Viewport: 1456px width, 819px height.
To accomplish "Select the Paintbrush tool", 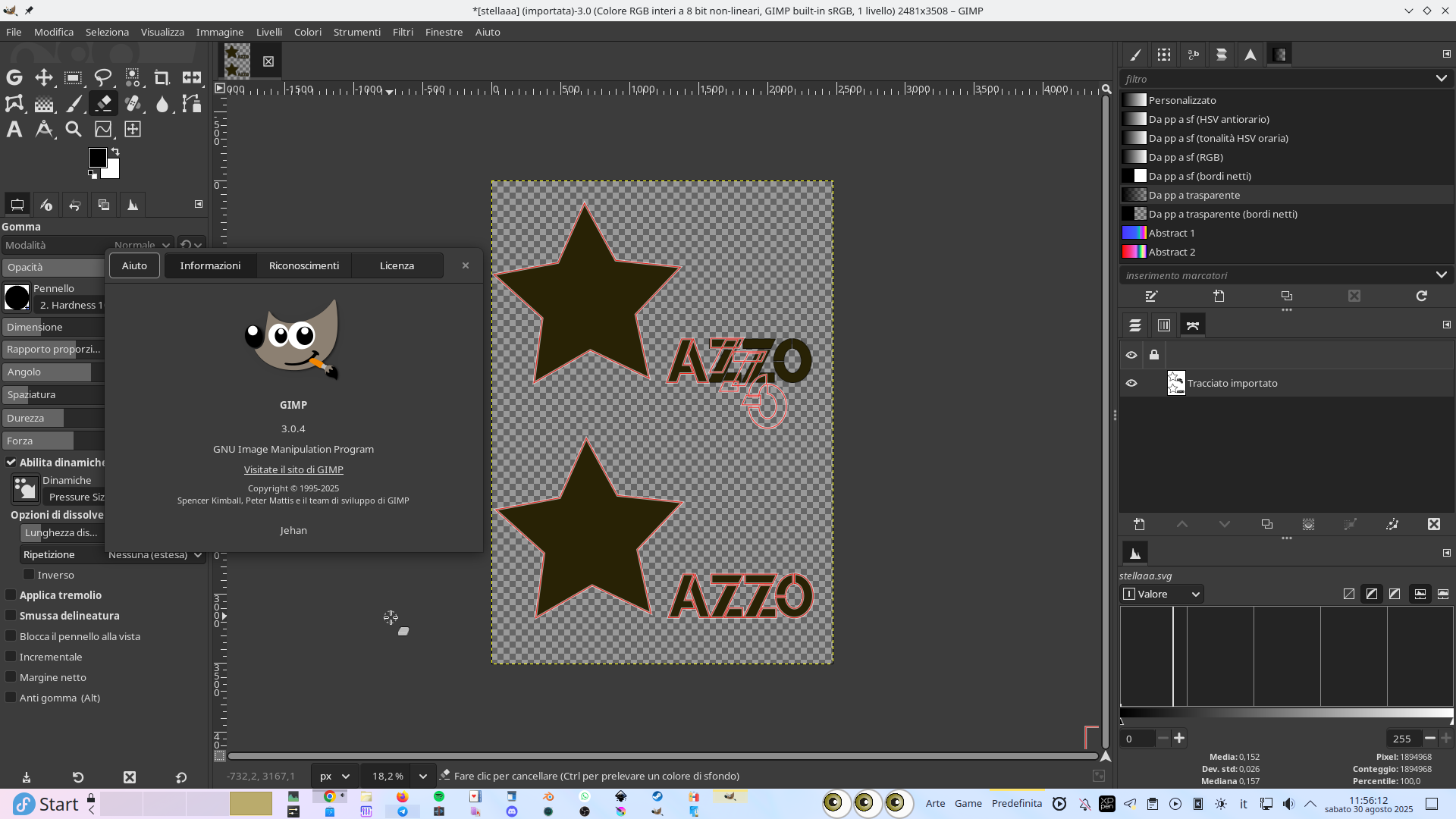I will click(74, 104).
